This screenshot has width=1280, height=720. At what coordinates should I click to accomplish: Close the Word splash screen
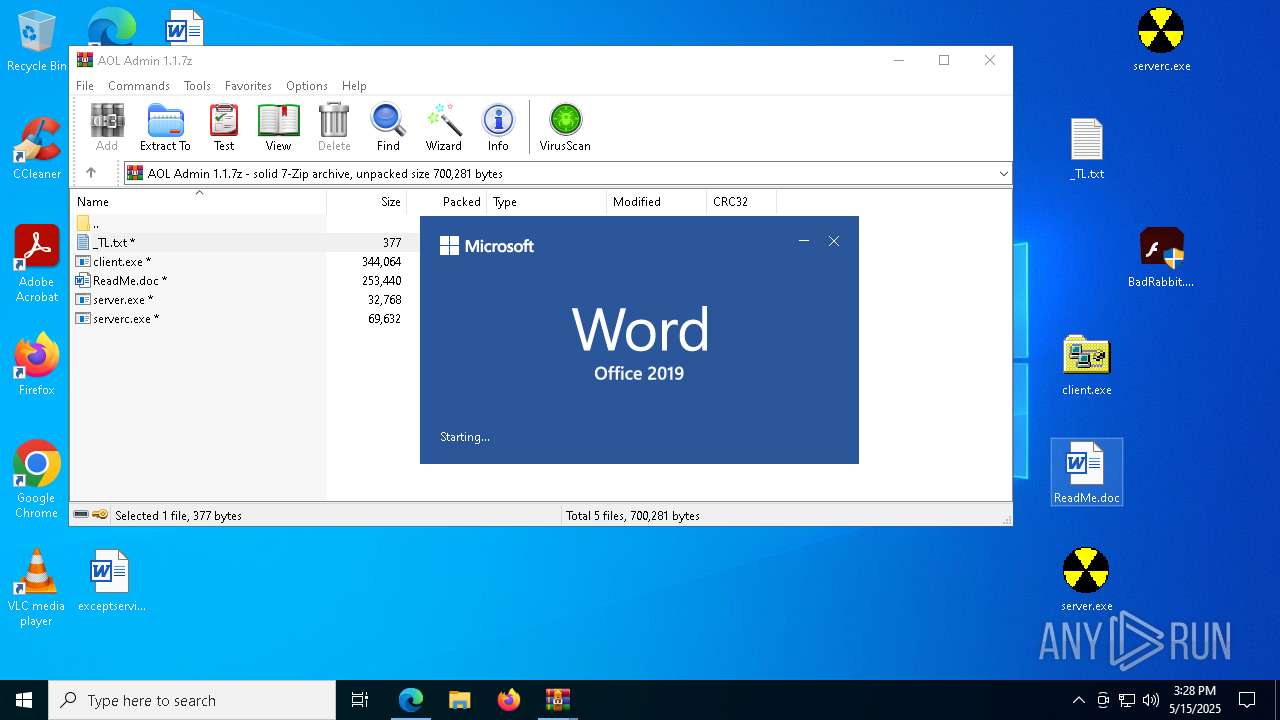click(x=834, y=241)
